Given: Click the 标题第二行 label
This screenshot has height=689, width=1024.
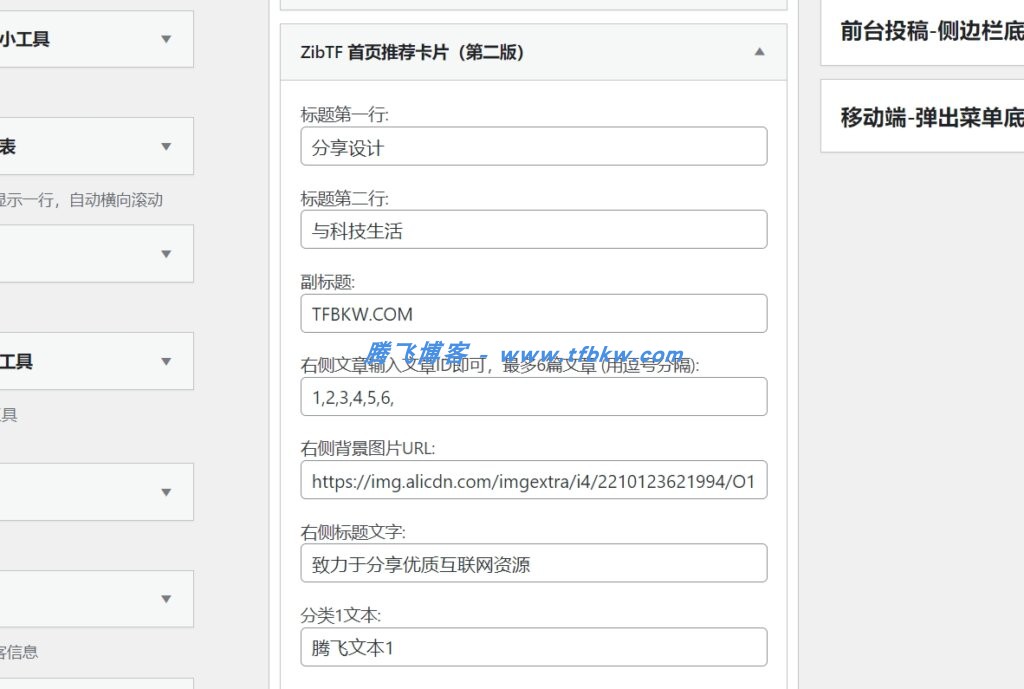Looking at the screenshot, I should tap(344, 199).
